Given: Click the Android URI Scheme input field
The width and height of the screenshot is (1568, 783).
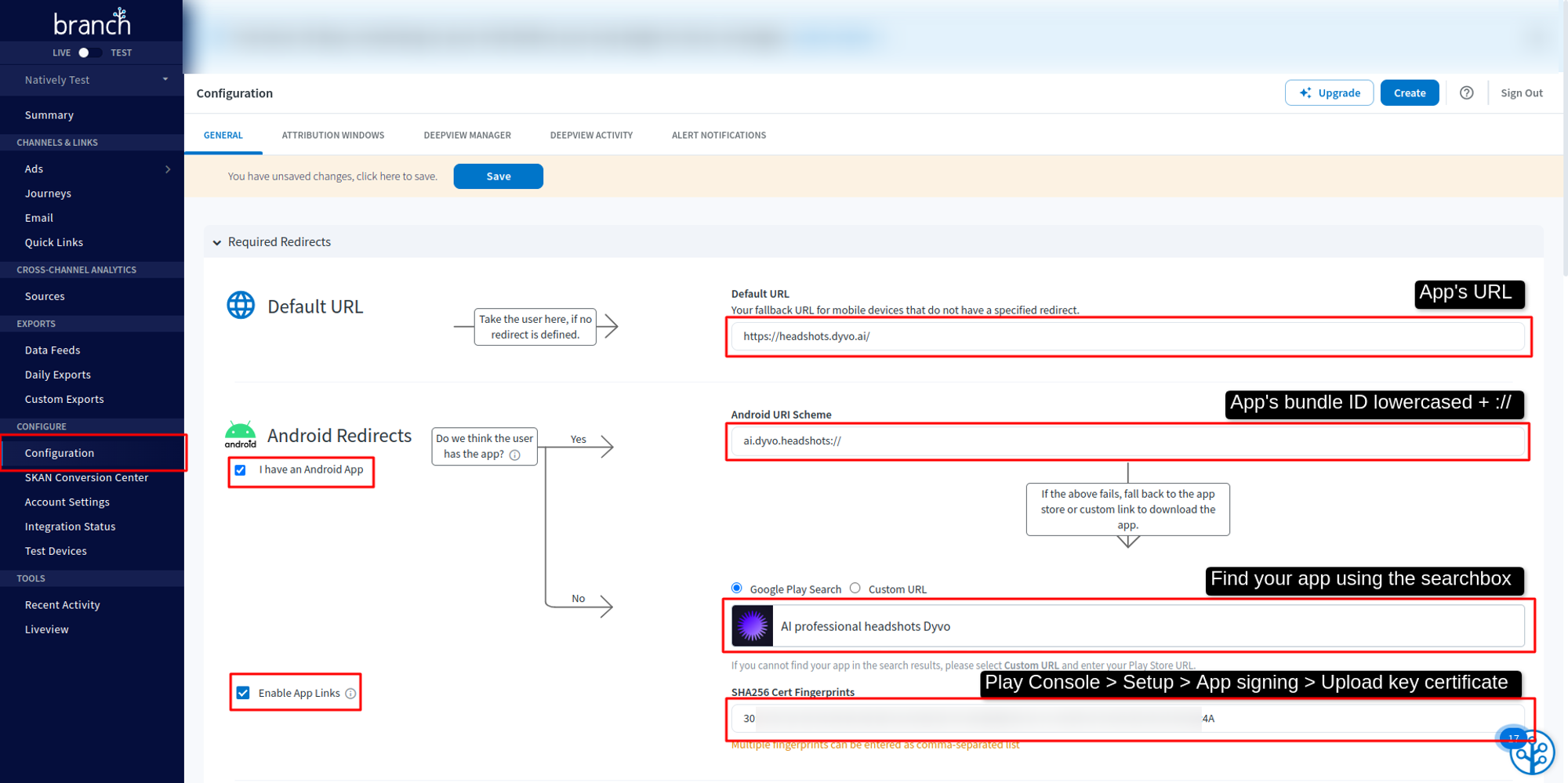Looking at the screenshot, I should [x=1127, y=441].
